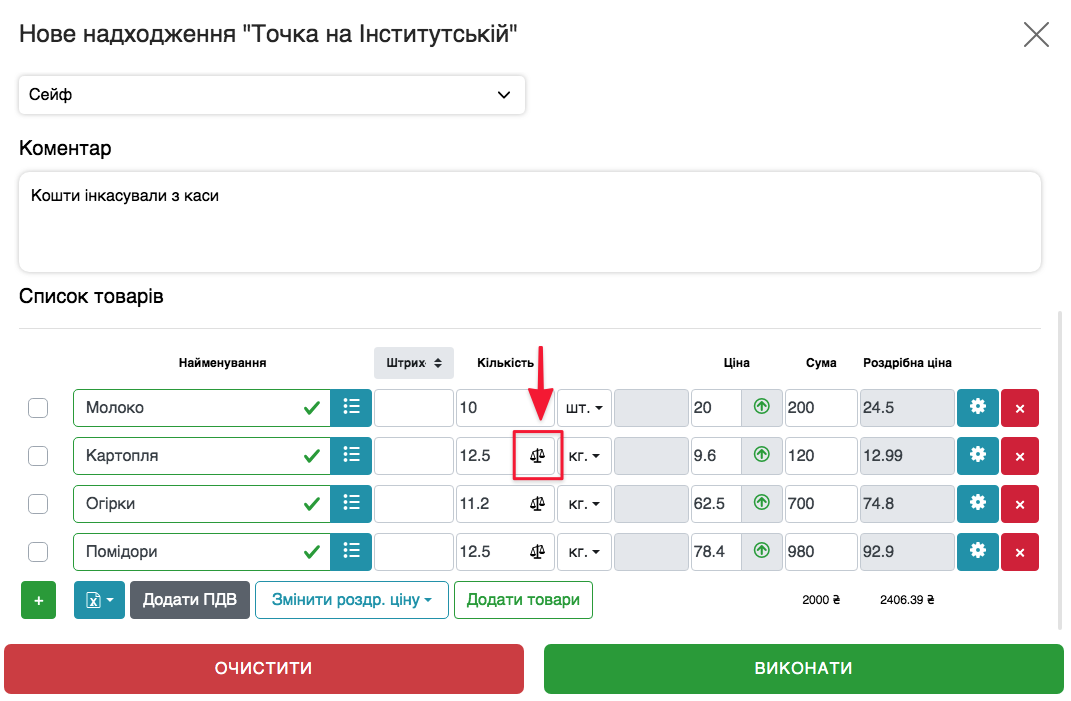Click the scales icon in Картопля row
Screen dimensions: 1071x701
pyautogui.click(x=538, y=456)
